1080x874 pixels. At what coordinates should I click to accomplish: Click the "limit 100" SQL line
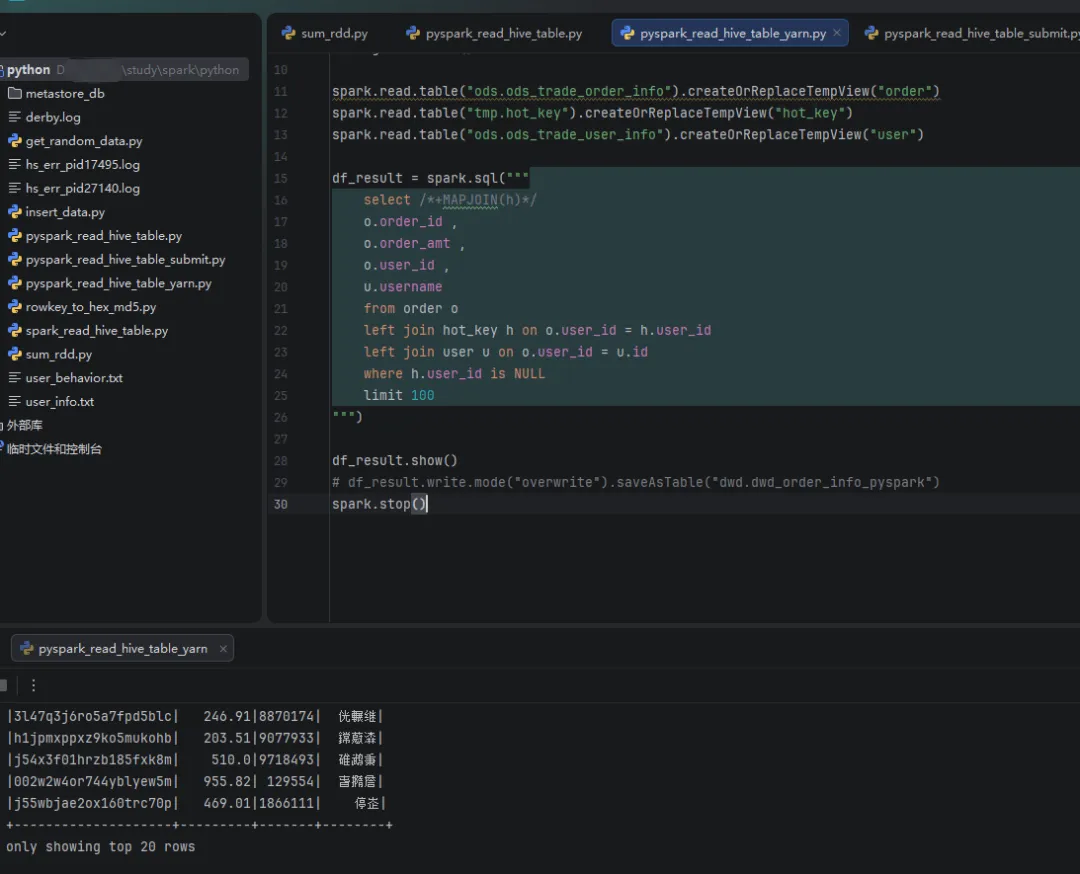tap(399, 395)
